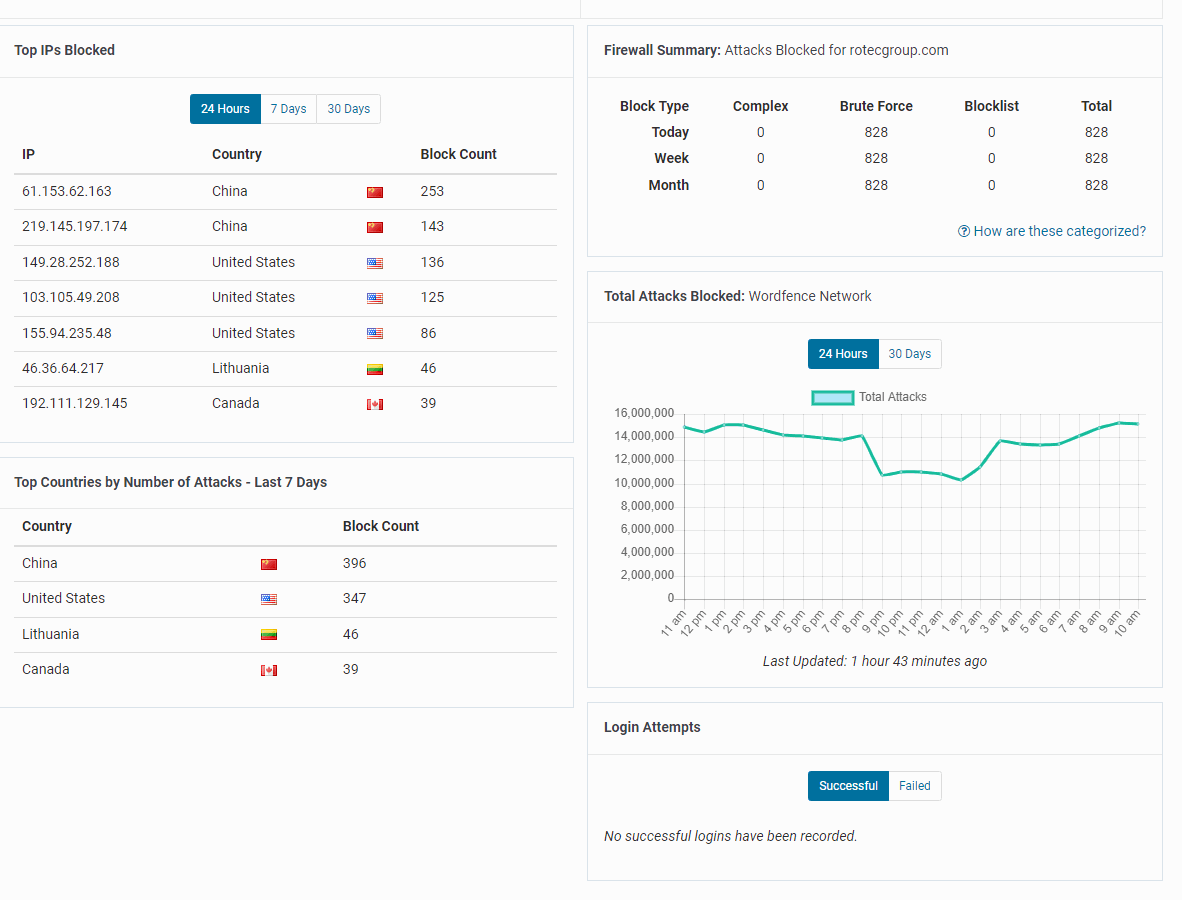Click the chart line dip at 9 pm
Screen dimensions: 1182x900
(x=883, y=475)
